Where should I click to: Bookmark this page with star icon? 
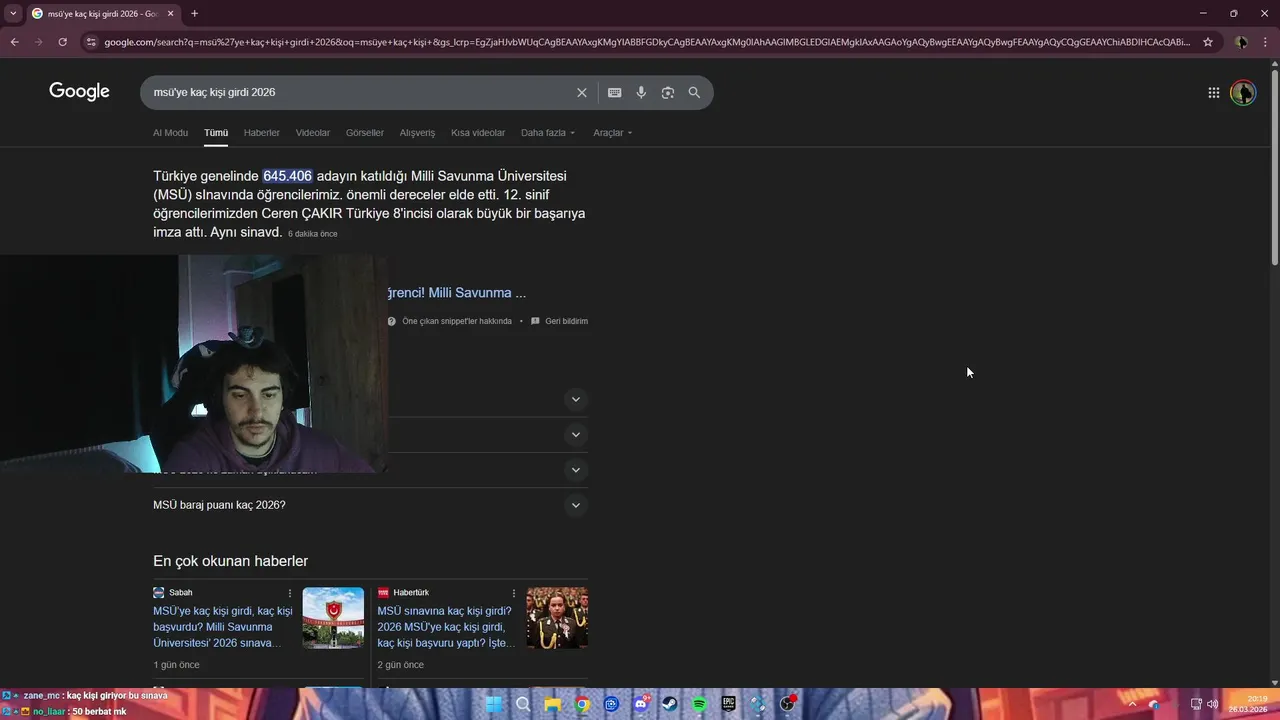[1208, 42]
